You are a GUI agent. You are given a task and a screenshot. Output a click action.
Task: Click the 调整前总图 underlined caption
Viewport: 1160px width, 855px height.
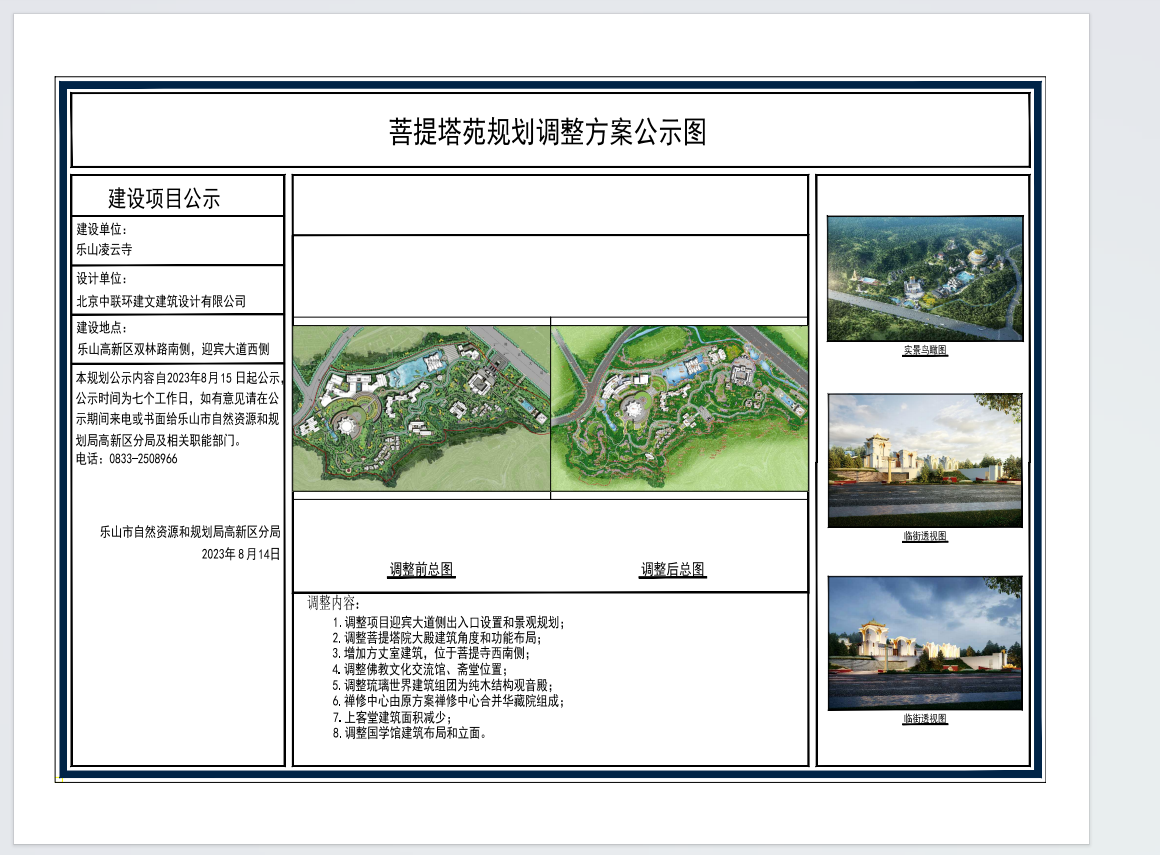pos(422,570)
